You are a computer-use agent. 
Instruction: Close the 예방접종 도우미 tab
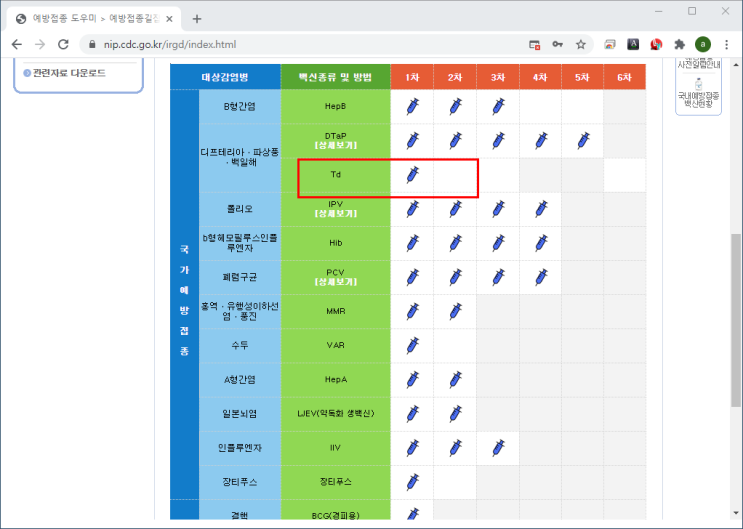point(169,19)
